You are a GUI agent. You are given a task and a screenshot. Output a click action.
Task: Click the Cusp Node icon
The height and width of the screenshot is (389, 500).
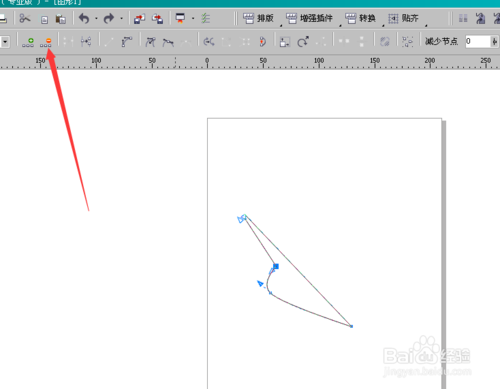click(x=150, y=42)
